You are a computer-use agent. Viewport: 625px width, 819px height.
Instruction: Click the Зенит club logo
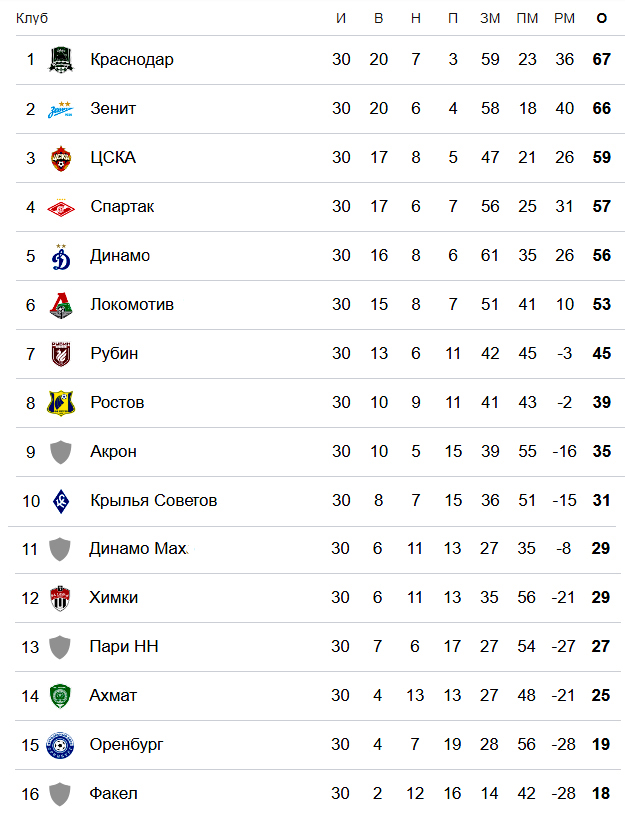[61, 109]
